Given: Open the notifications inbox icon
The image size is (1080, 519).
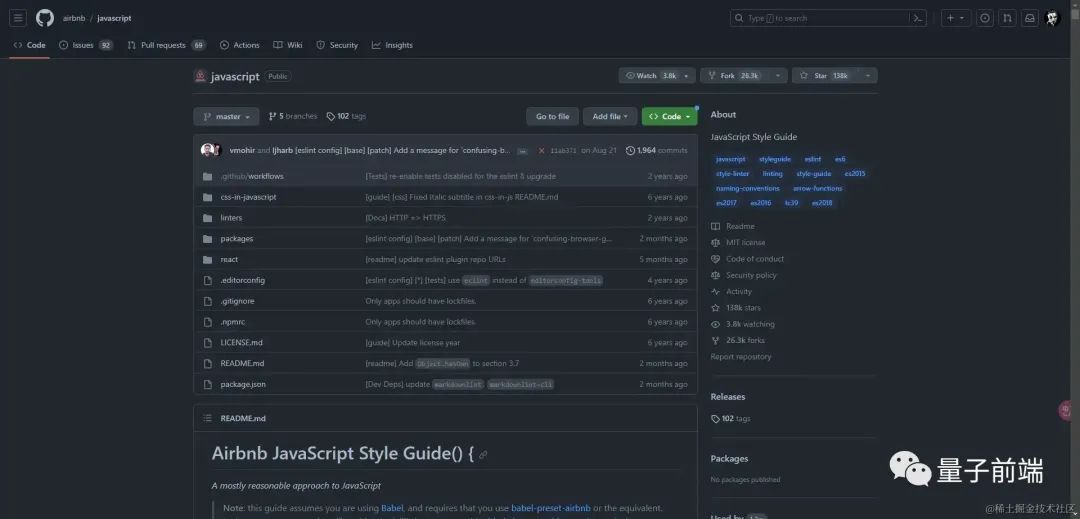Looking at the screenshot, I should pos(1029,18).
